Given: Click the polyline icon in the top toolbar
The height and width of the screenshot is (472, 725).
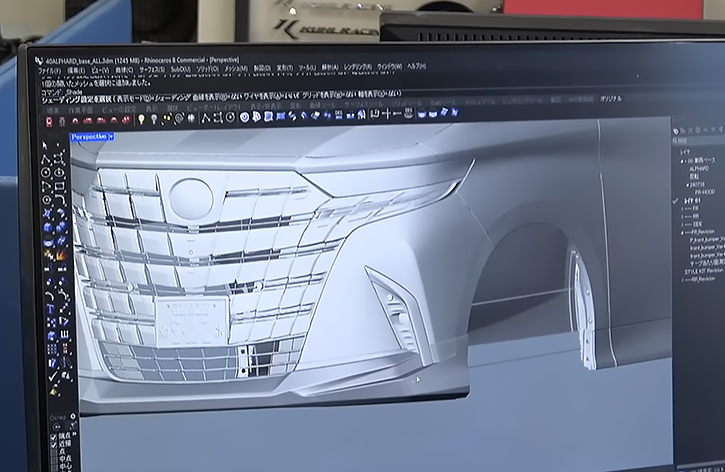Looking at the screenshot, I should click(206, 118).
